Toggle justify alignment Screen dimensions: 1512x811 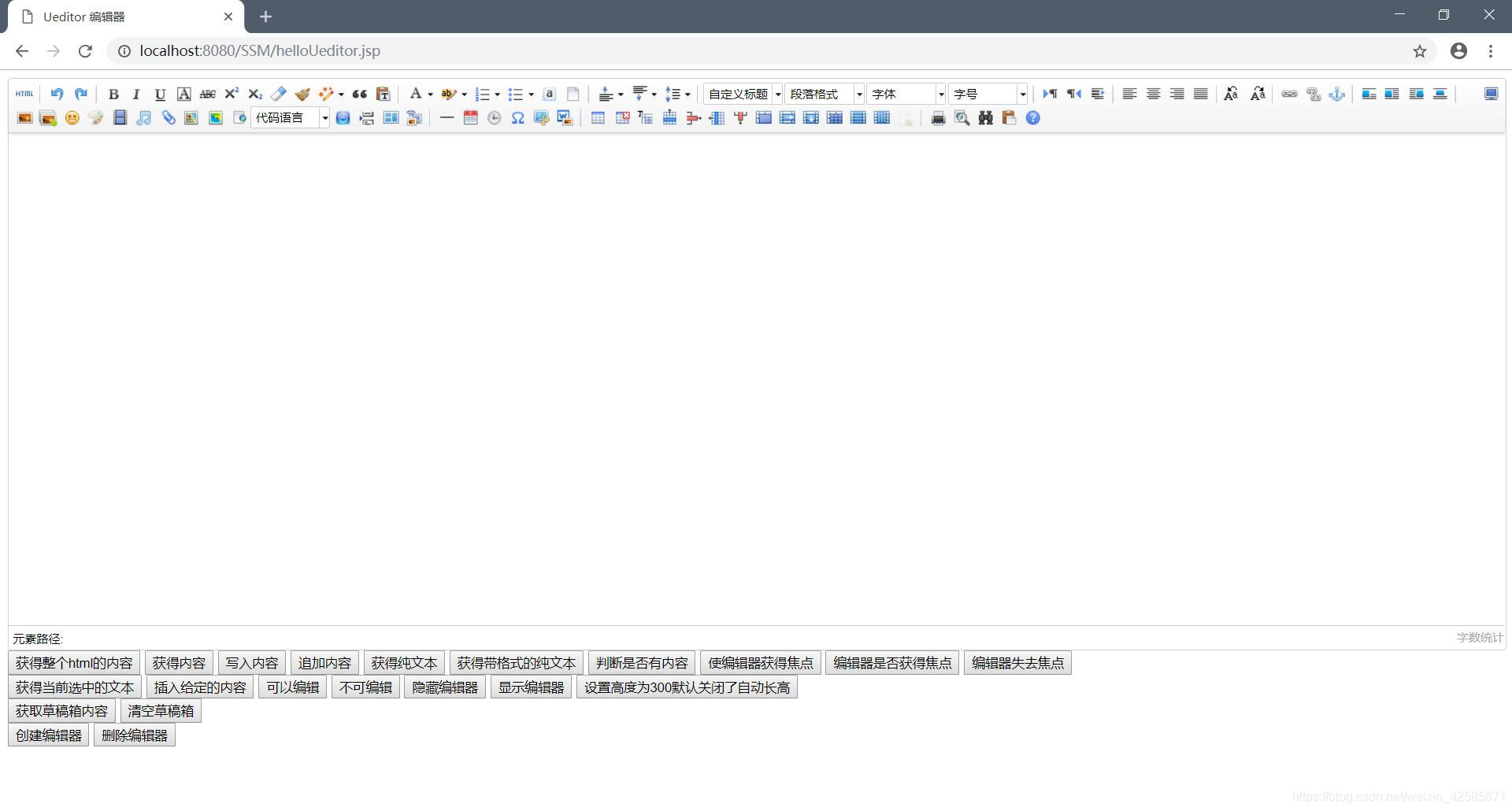click(x=1200, y=94)
